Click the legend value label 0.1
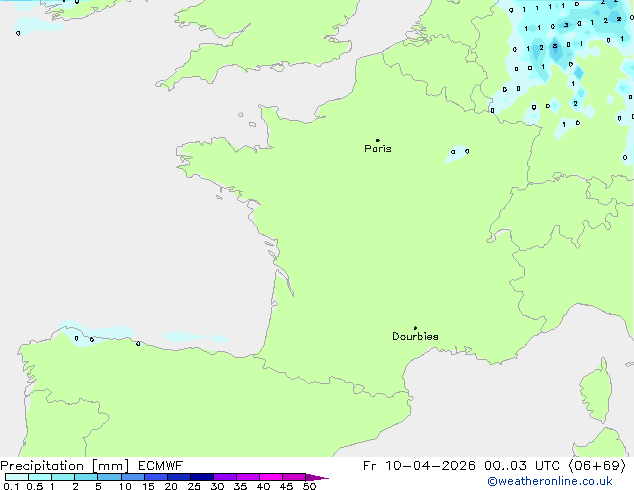The height and width of the screenshot is (490, 634). click(11, 486)
